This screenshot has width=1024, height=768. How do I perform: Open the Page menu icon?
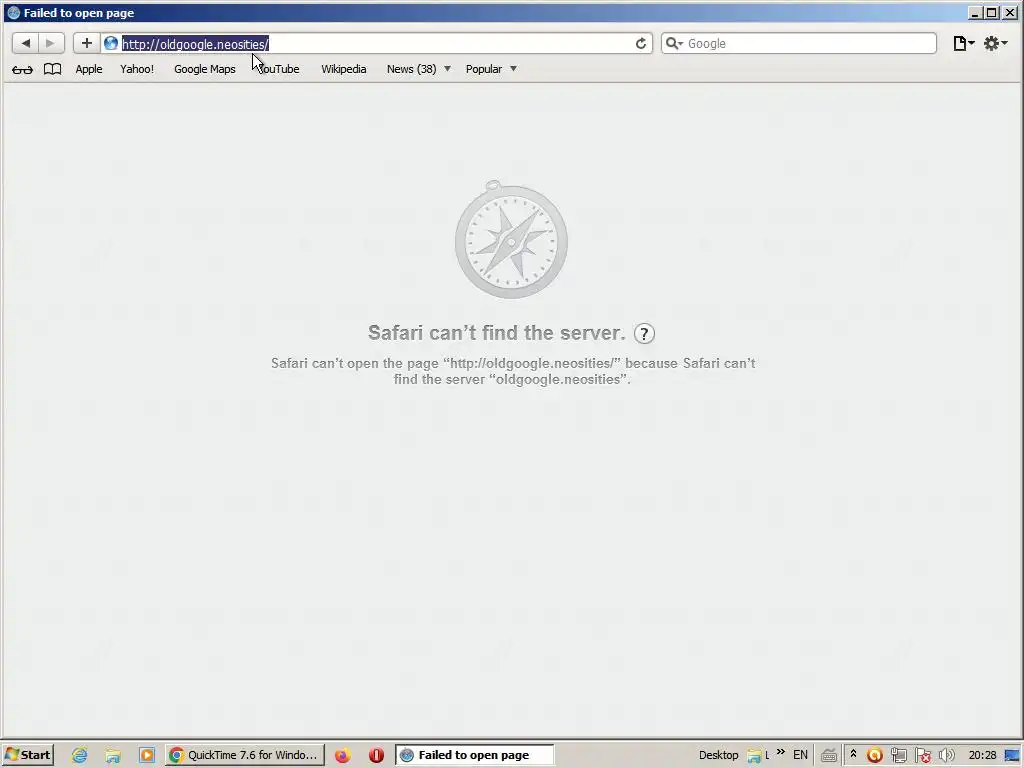(x=963, y=43)
